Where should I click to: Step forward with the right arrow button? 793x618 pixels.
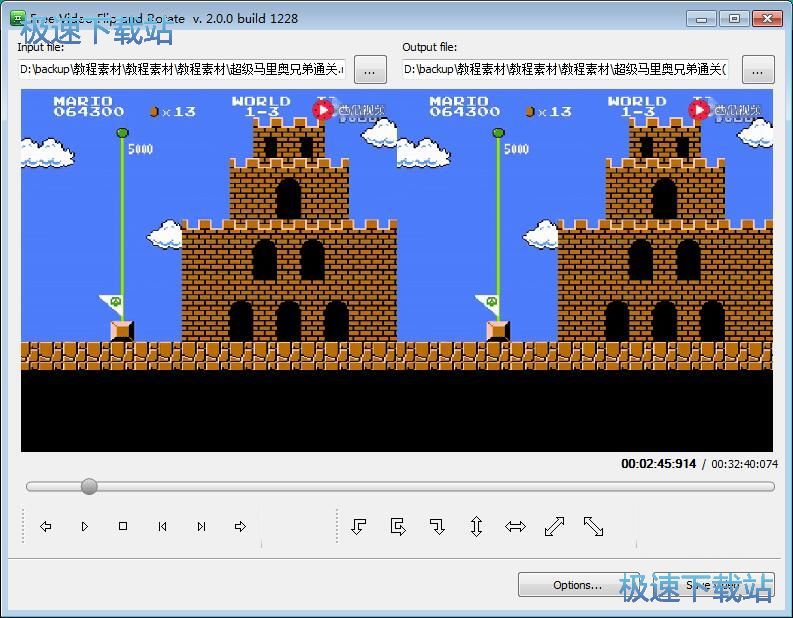240,526
